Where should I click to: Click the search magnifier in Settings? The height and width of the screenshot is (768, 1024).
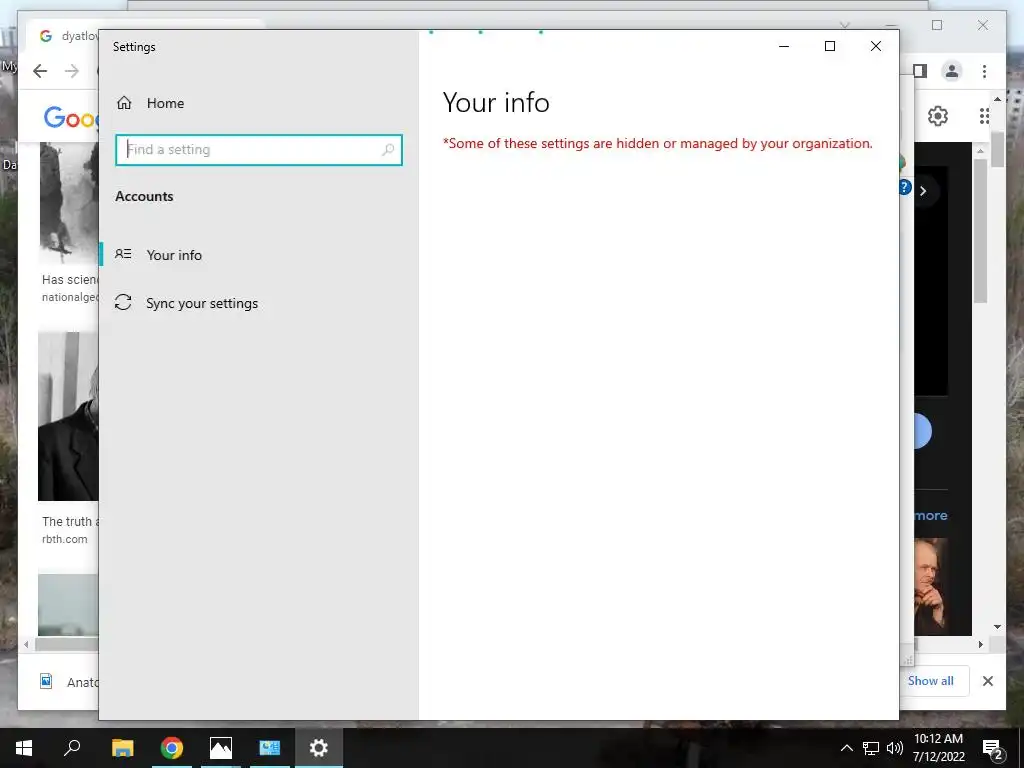tap(388, 150)
